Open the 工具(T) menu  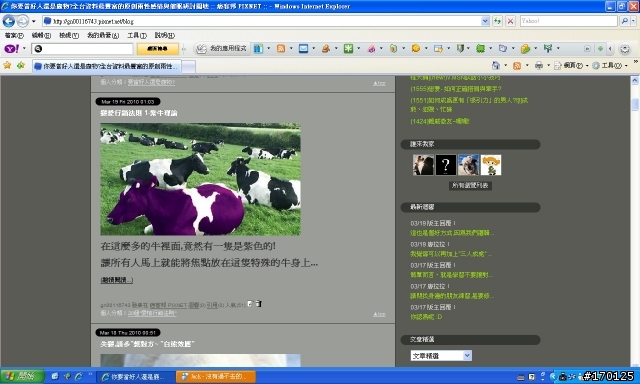(137, 36)
